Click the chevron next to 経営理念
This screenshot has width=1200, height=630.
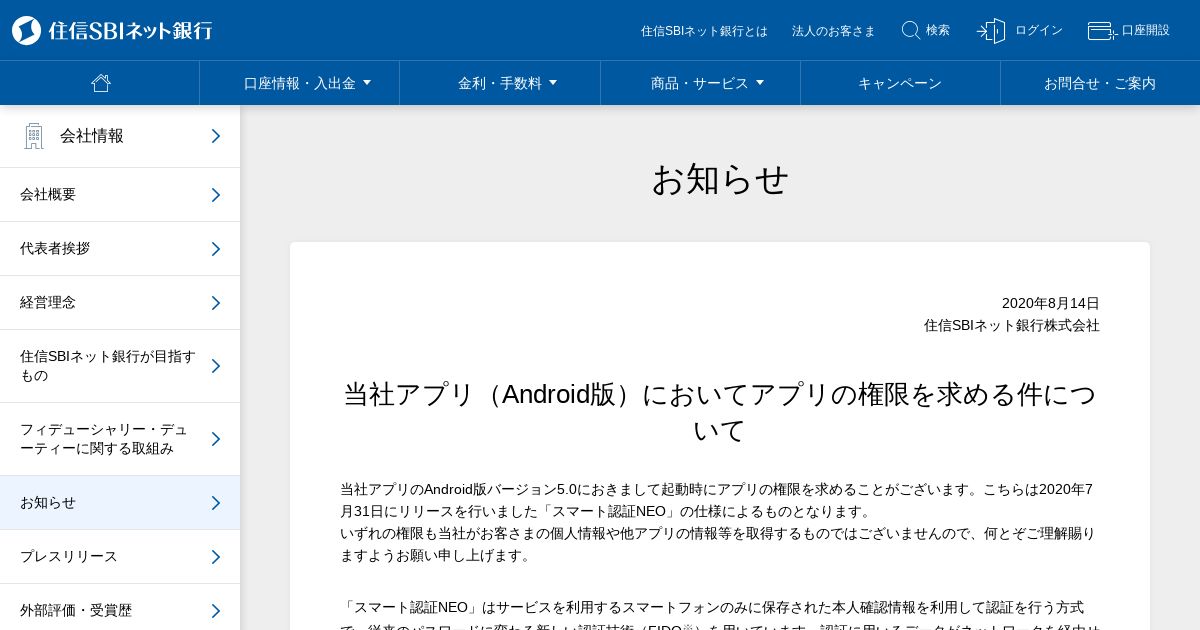click(216, 303)
